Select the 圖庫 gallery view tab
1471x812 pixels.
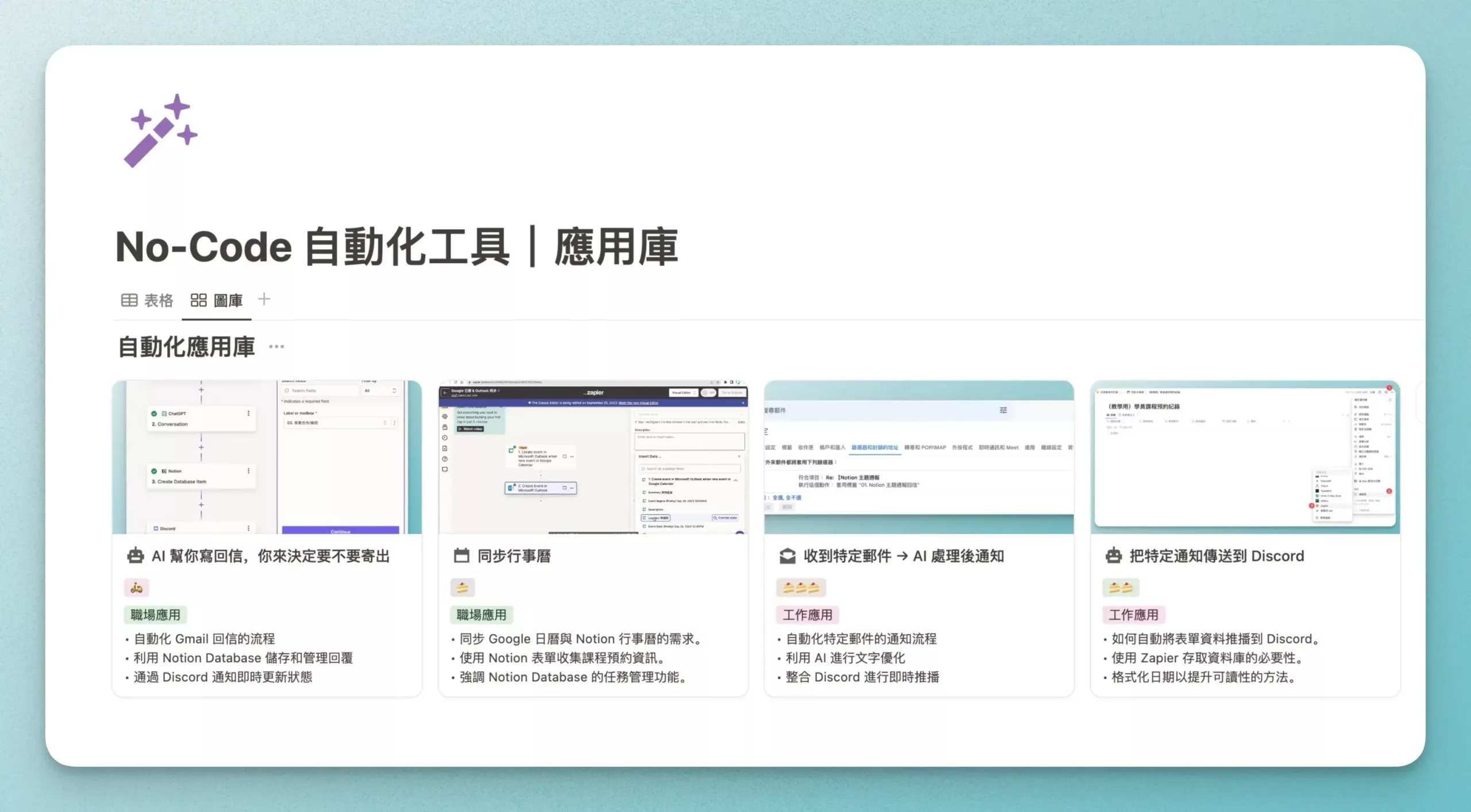pos(217,300)
